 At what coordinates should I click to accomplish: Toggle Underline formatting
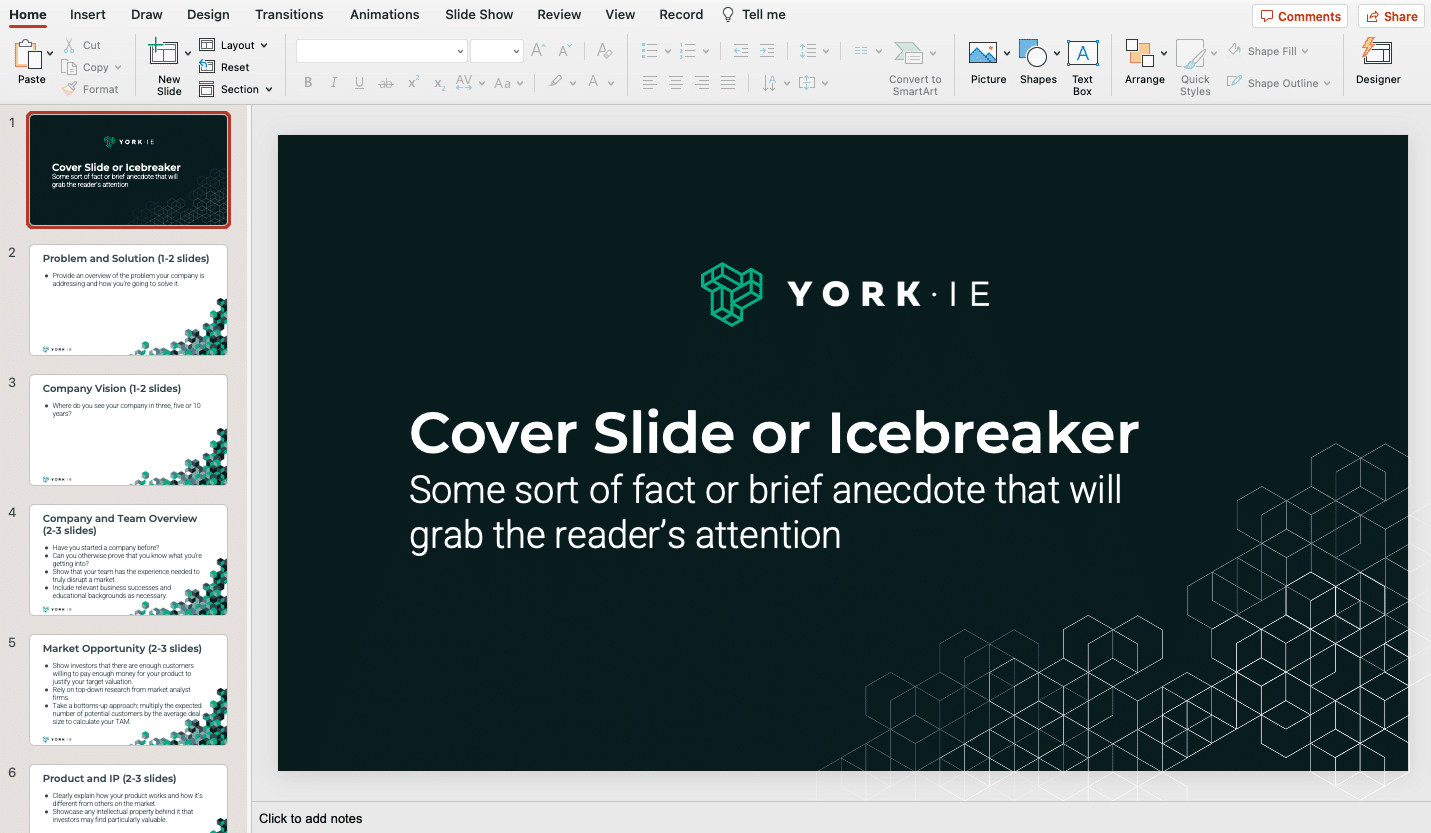[360, 83]
